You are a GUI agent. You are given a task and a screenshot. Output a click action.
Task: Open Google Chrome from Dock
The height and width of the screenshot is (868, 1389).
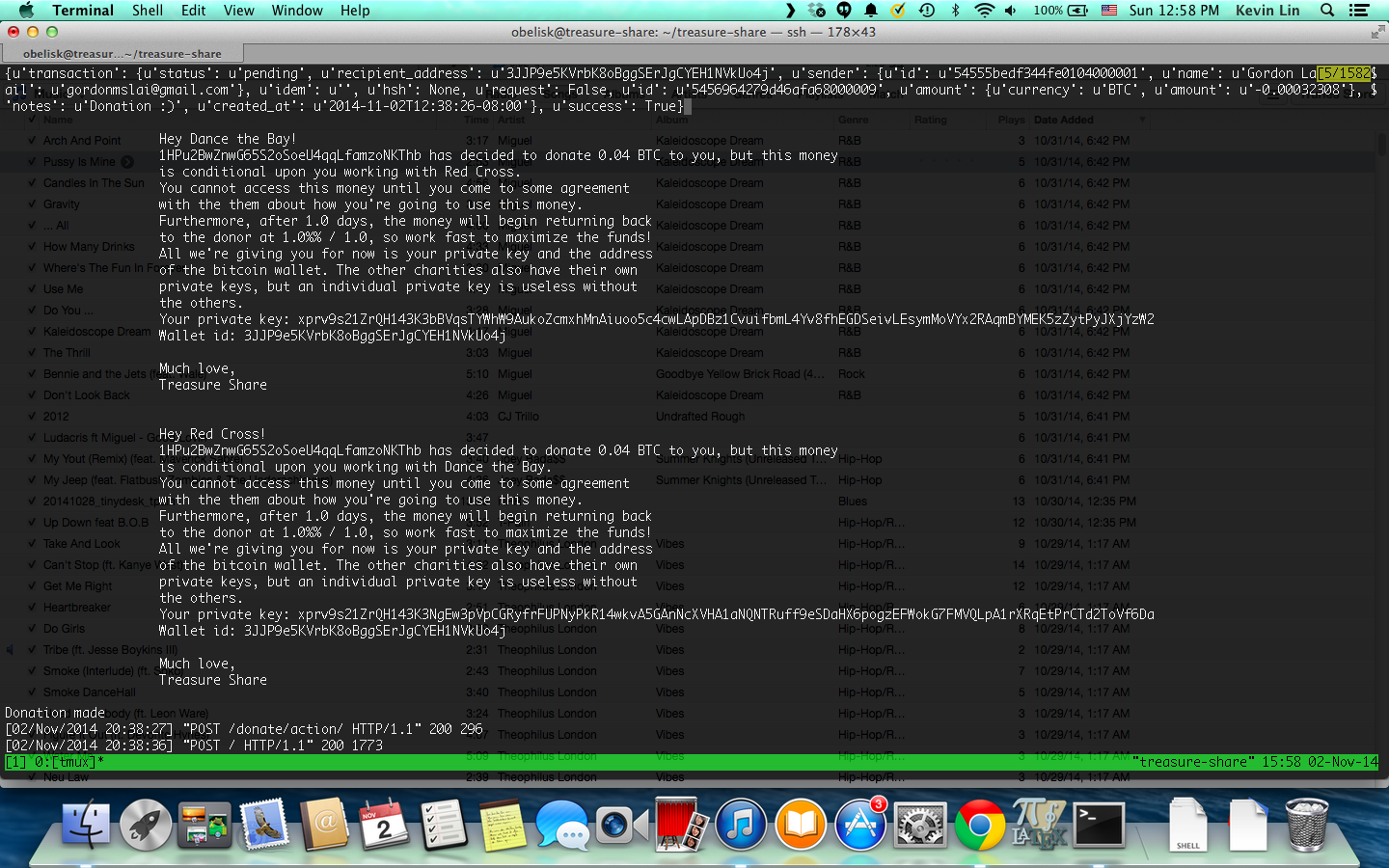point(979,826)
